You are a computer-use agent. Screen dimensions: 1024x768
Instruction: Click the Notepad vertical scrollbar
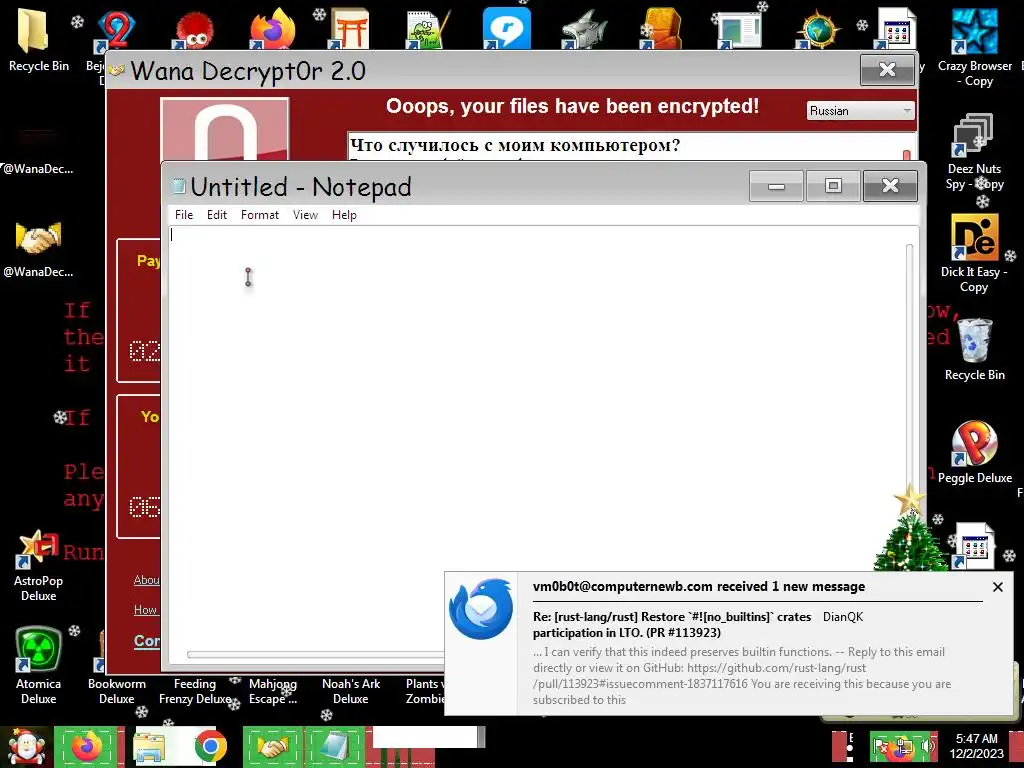pos(909,366)
